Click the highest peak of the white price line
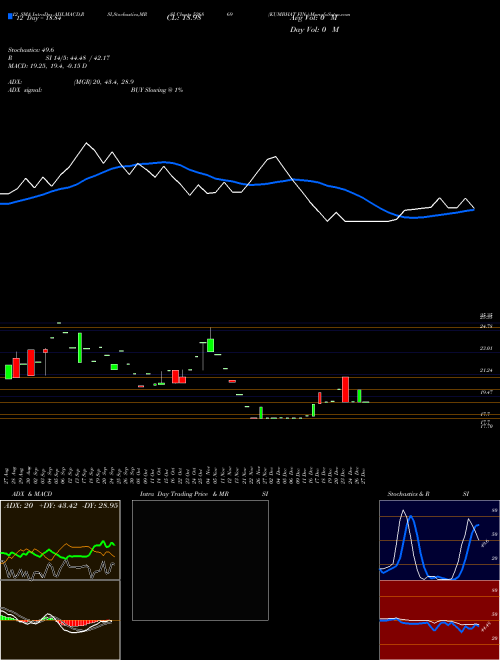The height and width of the screenshot is (660, 500). coord(87,143)
